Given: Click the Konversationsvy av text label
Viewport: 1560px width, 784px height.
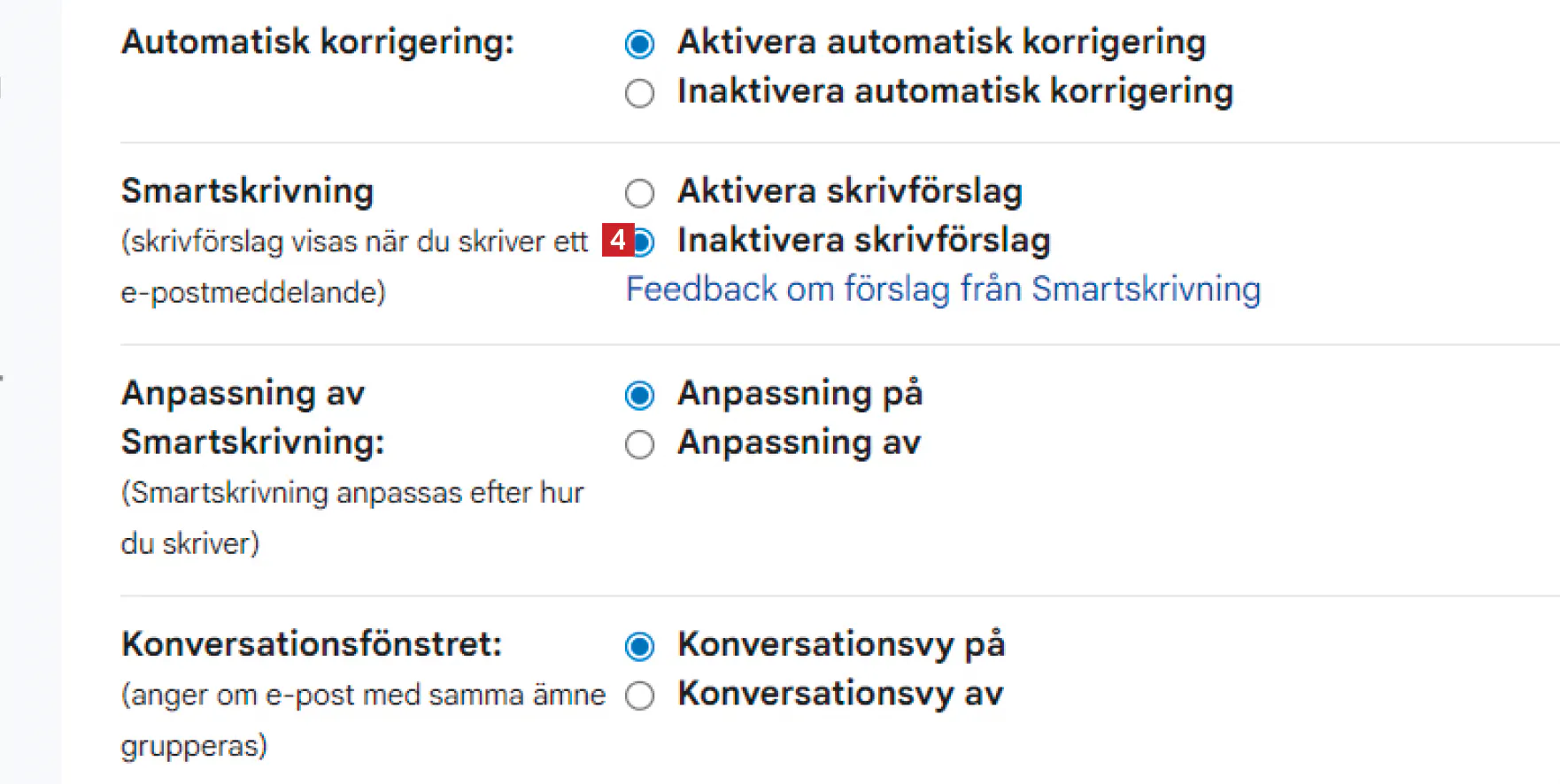Looking at the screenshot, I should pyautogui.click(x=840, y=694).
